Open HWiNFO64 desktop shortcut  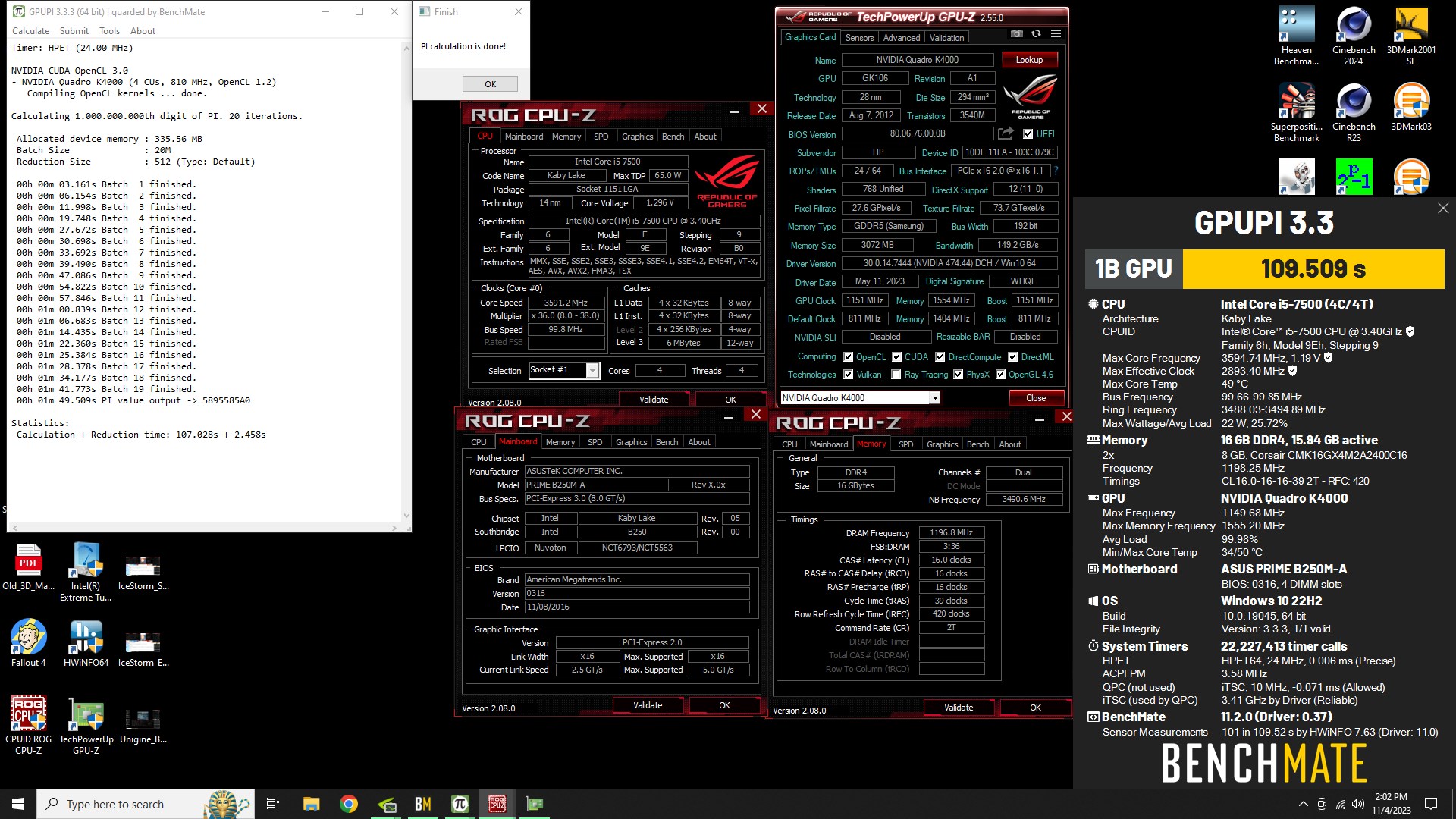pos(86,643)
